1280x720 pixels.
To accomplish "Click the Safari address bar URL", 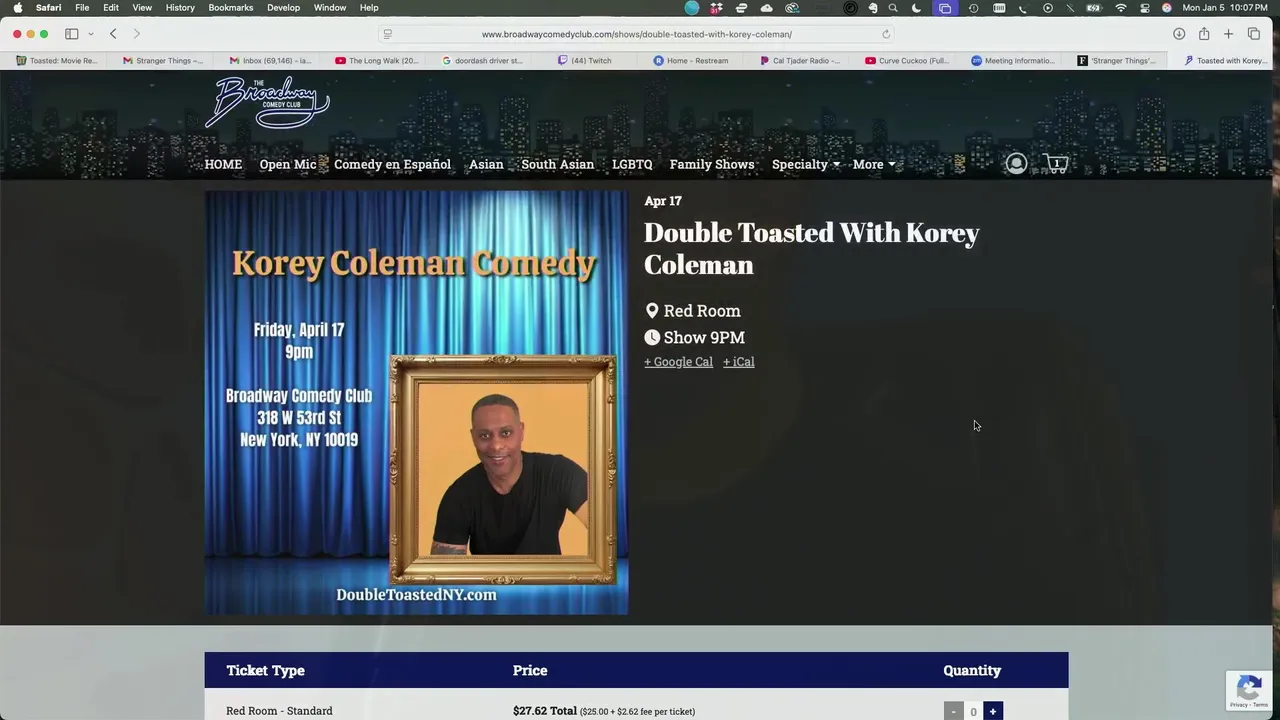I will 637,34.
